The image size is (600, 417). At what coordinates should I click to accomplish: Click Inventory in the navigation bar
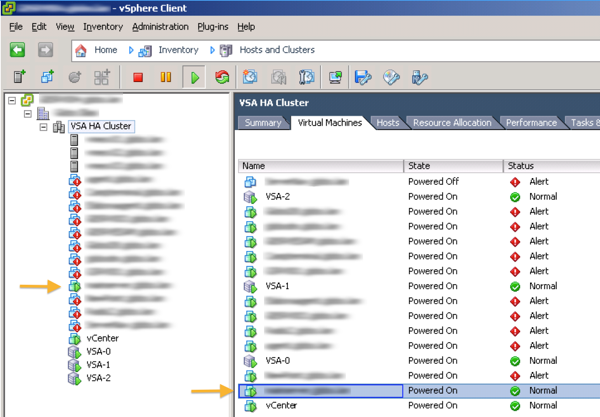click(179, 50)
